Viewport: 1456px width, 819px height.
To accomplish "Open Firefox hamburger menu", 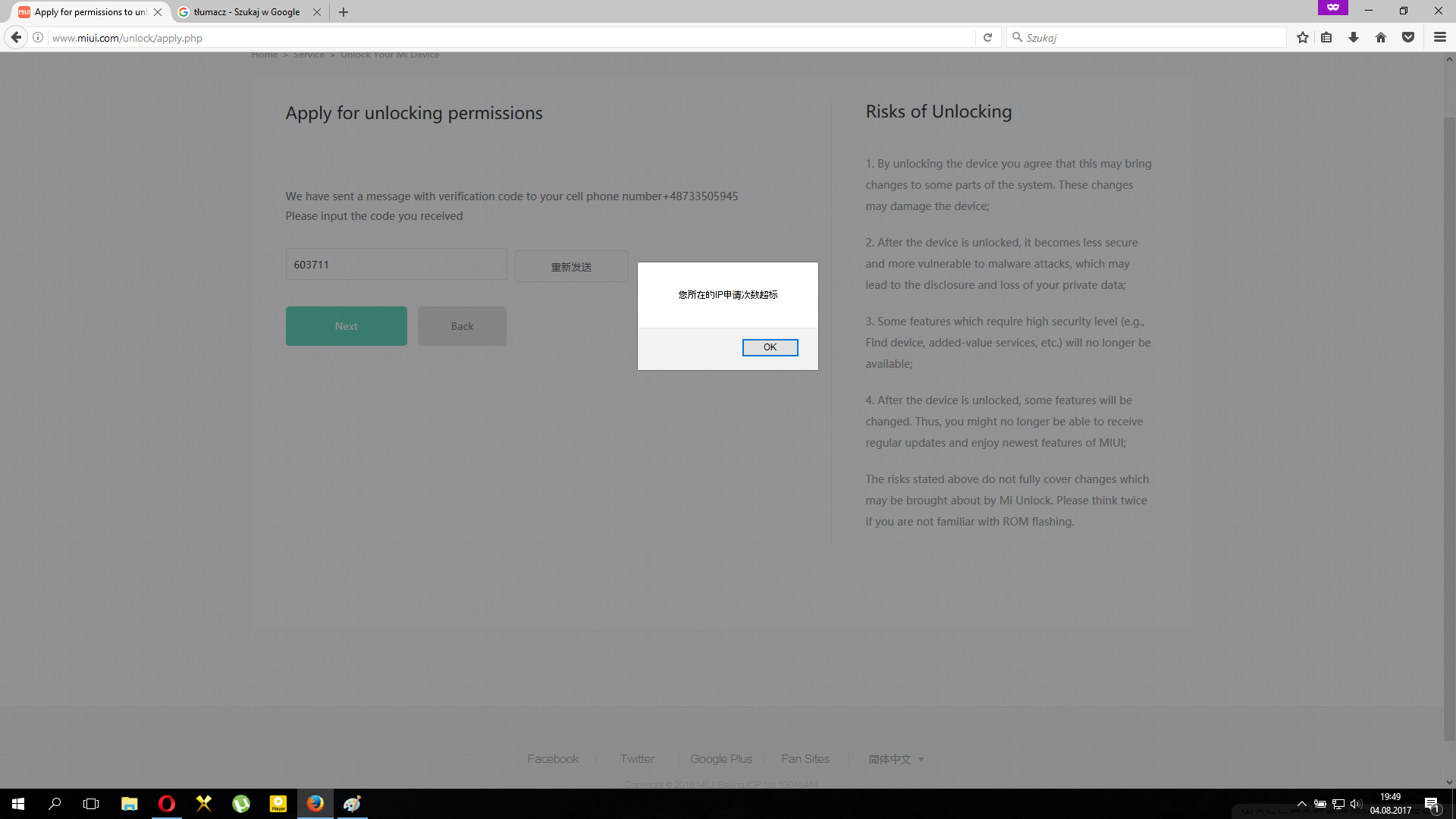I will click(1440, 37).
